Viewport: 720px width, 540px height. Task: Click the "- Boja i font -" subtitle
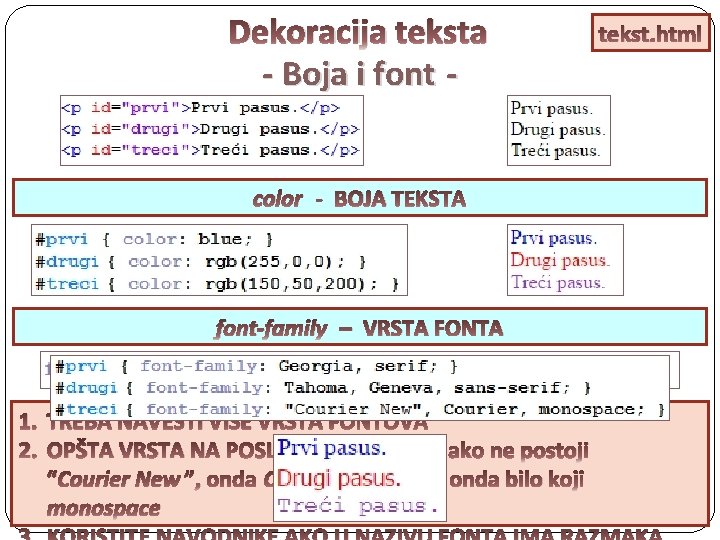point(360,74)
